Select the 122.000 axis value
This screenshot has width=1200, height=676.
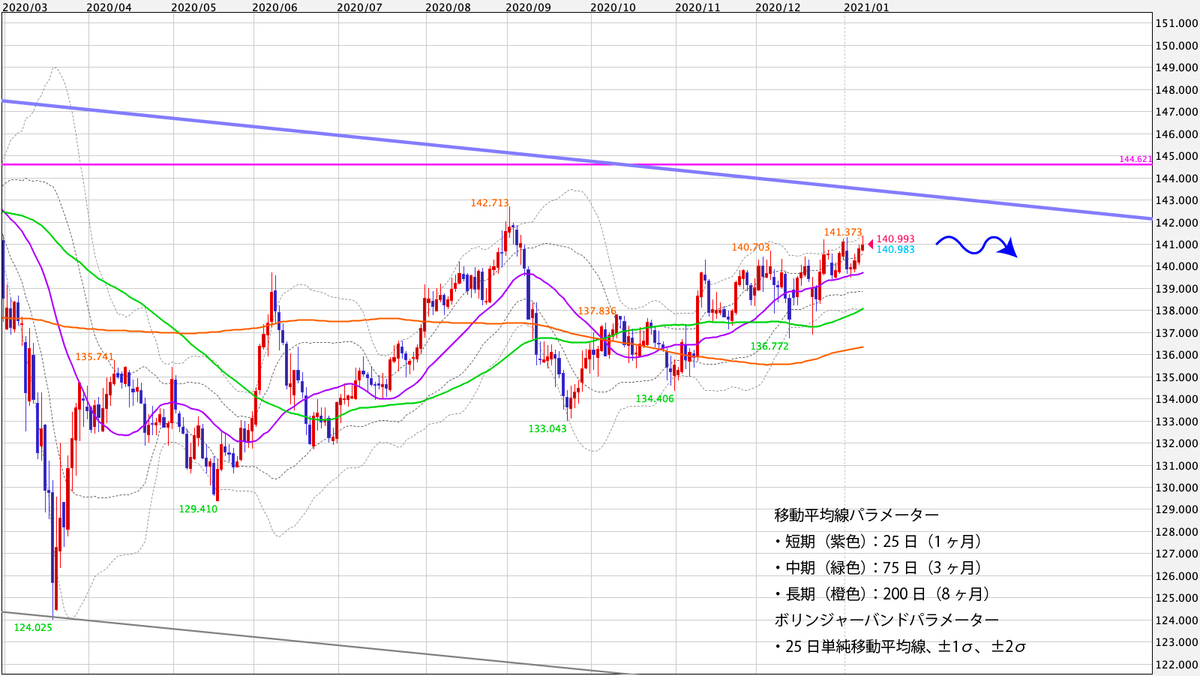[1175, 665]
